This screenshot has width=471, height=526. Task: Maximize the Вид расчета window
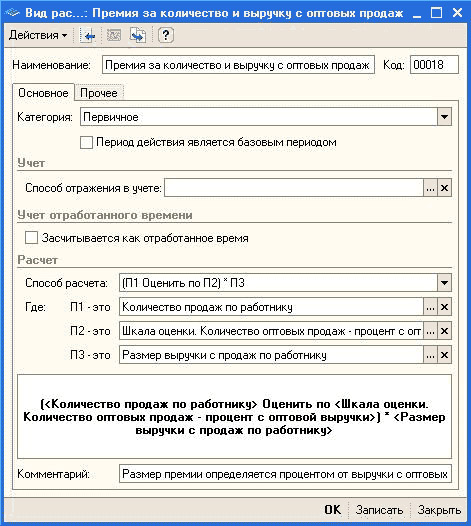[436, 13]
